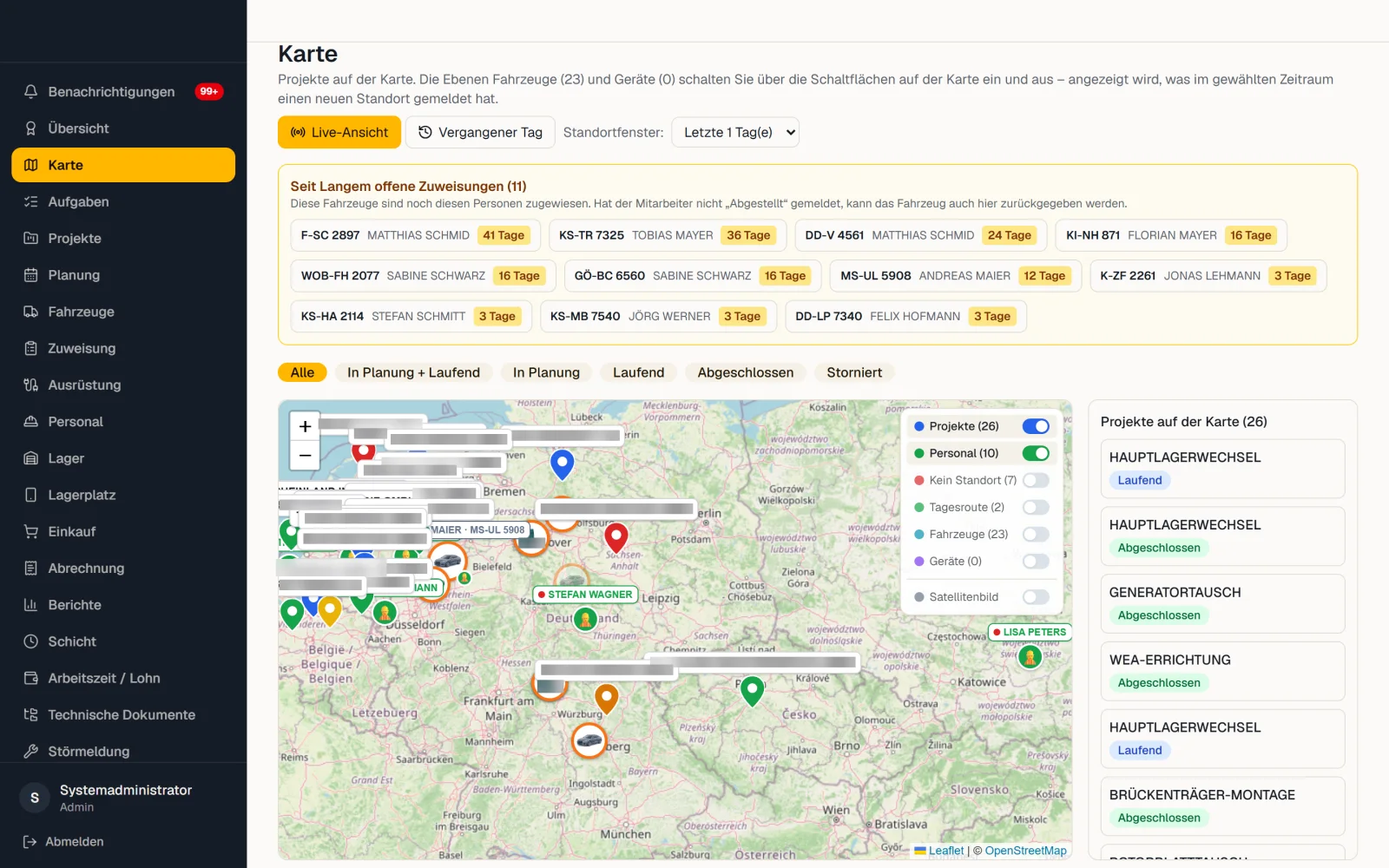Click the Übersicht sidebar icon
Screen dimensions: 1389x868
pos(31,128)
